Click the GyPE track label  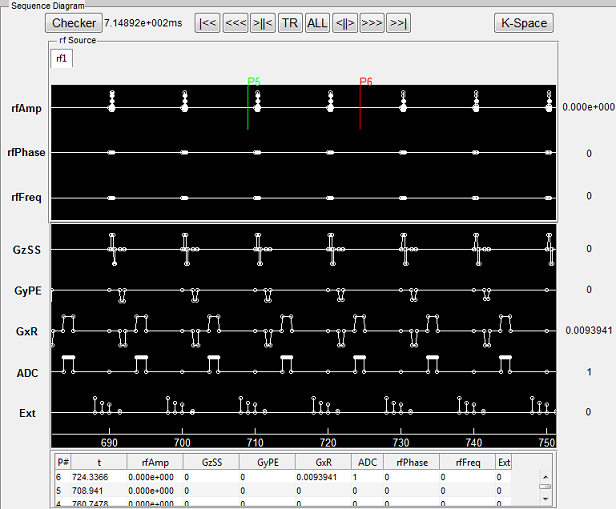(28, 291)
